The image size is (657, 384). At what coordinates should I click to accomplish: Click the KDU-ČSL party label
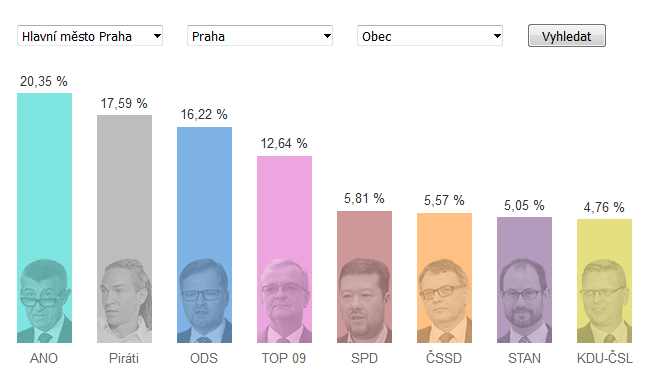tap(605, 358)
